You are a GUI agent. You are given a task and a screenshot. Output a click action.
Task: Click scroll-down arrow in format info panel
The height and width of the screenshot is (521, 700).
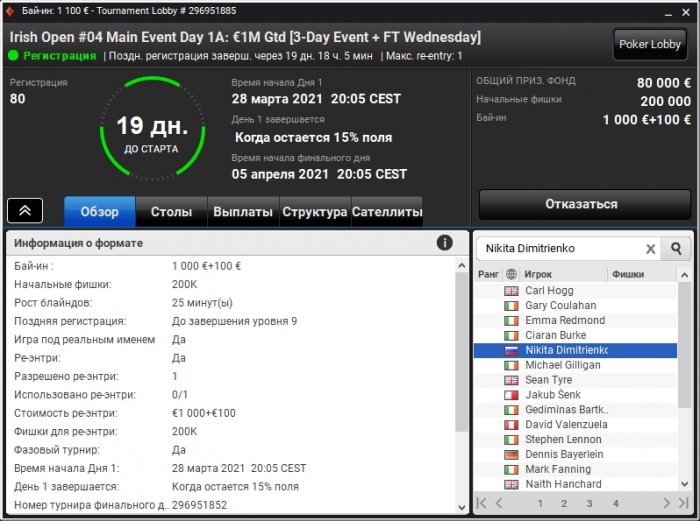point(462,507)
